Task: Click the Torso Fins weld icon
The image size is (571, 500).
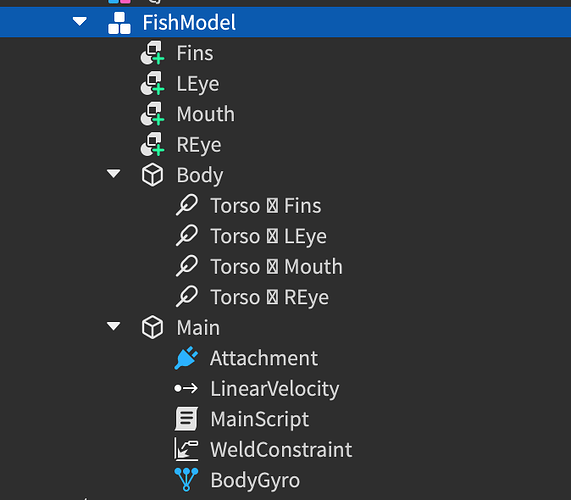Action: click(187, 205)
